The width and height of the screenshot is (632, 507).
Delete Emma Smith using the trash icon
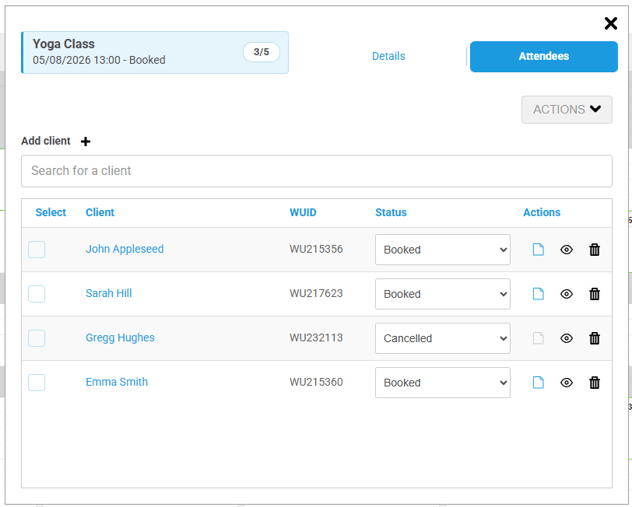pos(595,382)
